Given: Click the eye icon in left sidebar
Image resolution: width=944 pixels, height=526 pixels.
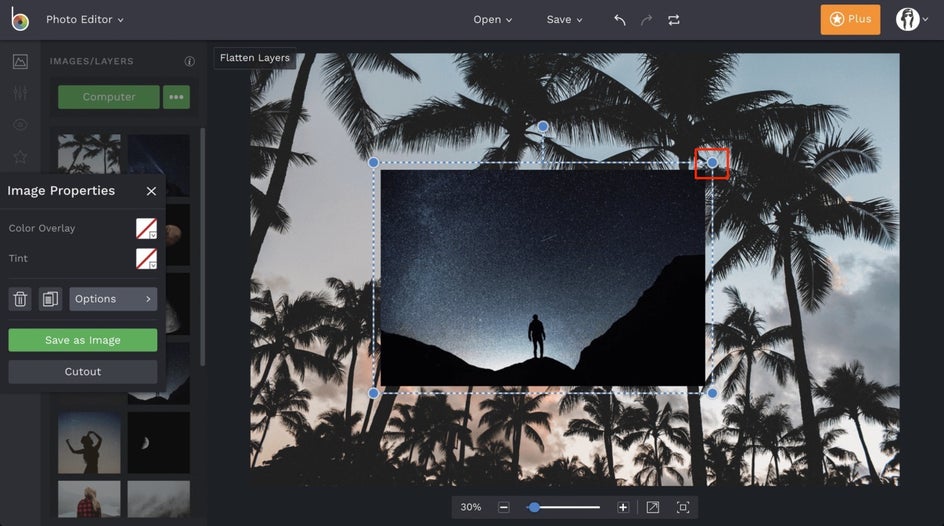Looking at the screenshot, I should (x=20, y=125).
